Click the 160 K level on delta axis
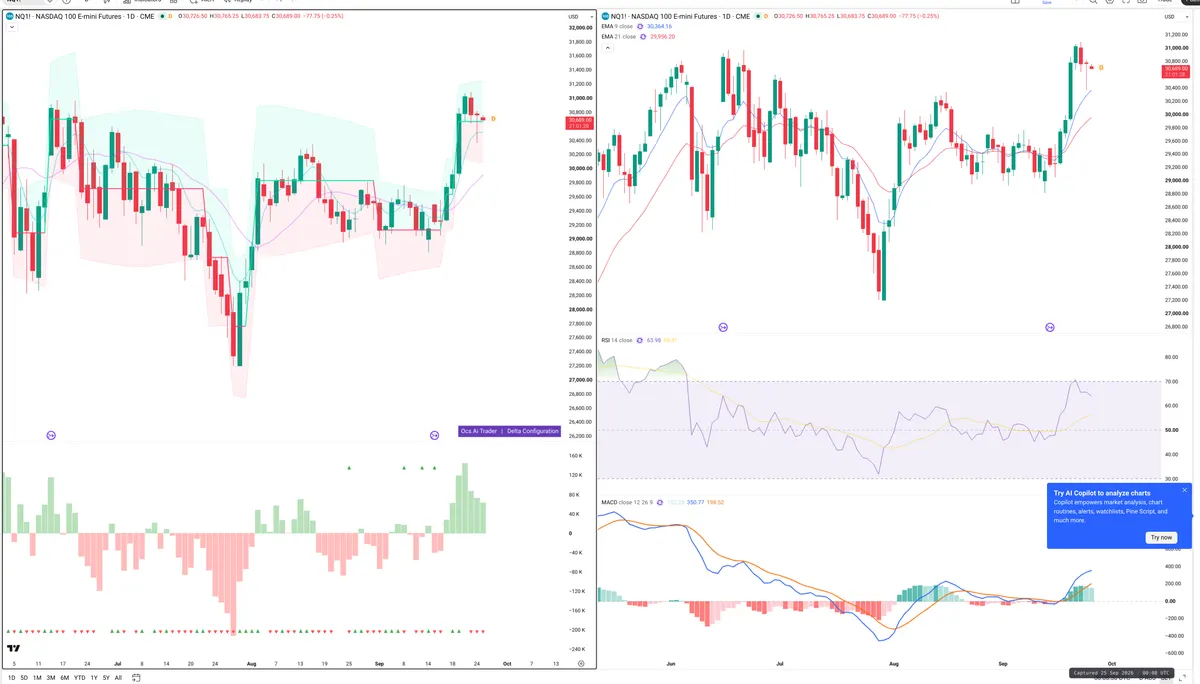This screenshot has width=1200, height=684. [x=575, y=457]
